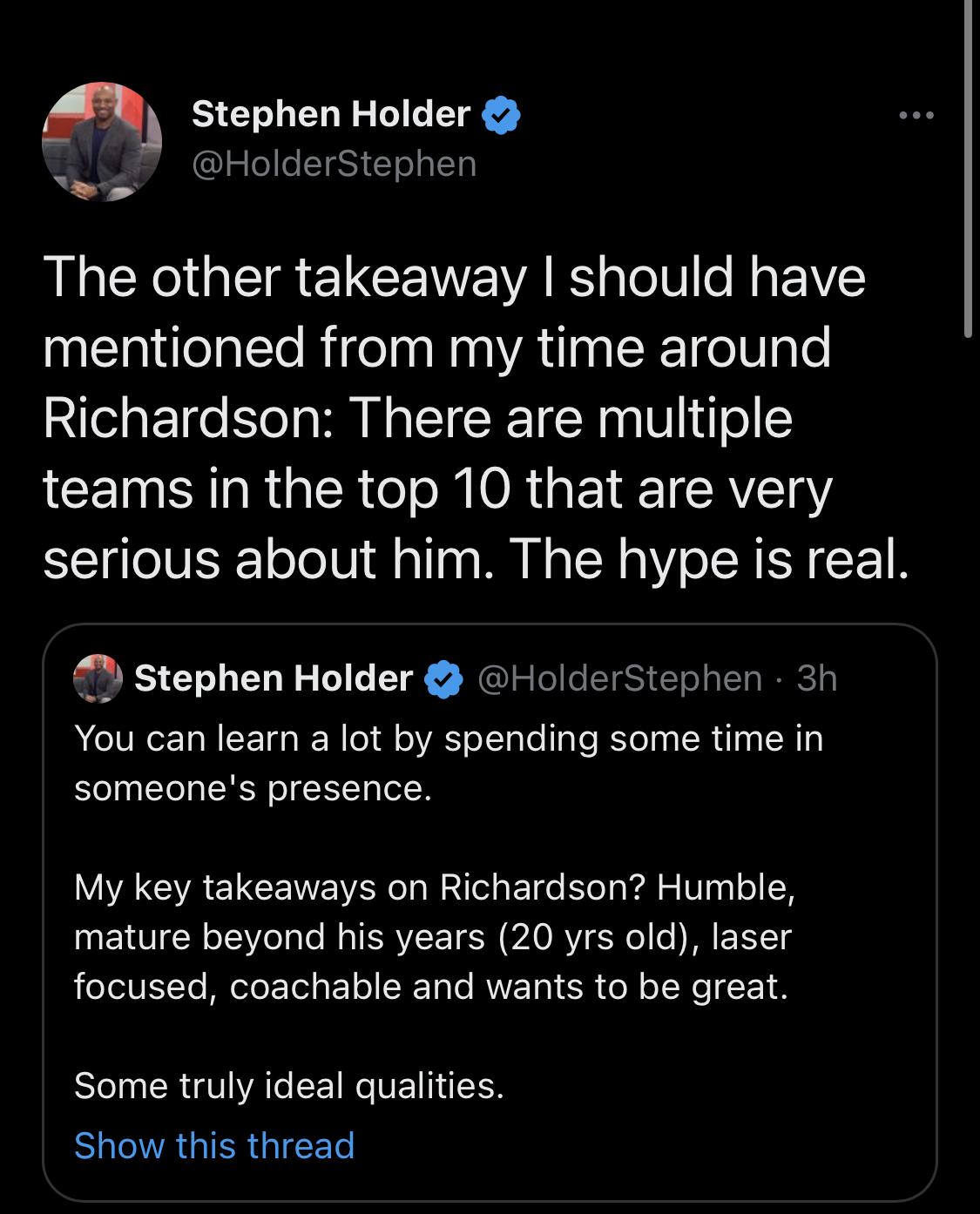The width and height of the screenshot is (980, 1214).
Task: Click the "someone's presence." line in quoted tweet
Action: click(x=253, y=788)
